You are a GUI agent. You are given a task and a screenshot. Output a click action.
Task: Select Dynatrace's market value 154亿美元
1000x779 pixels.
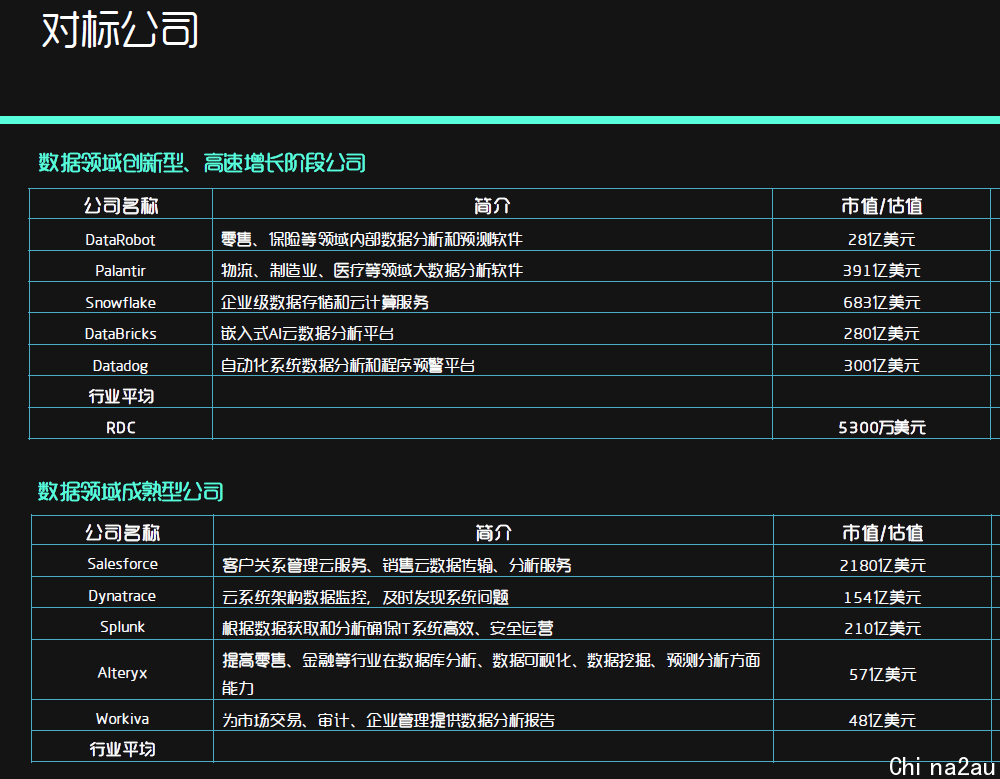tap(883, 597)
